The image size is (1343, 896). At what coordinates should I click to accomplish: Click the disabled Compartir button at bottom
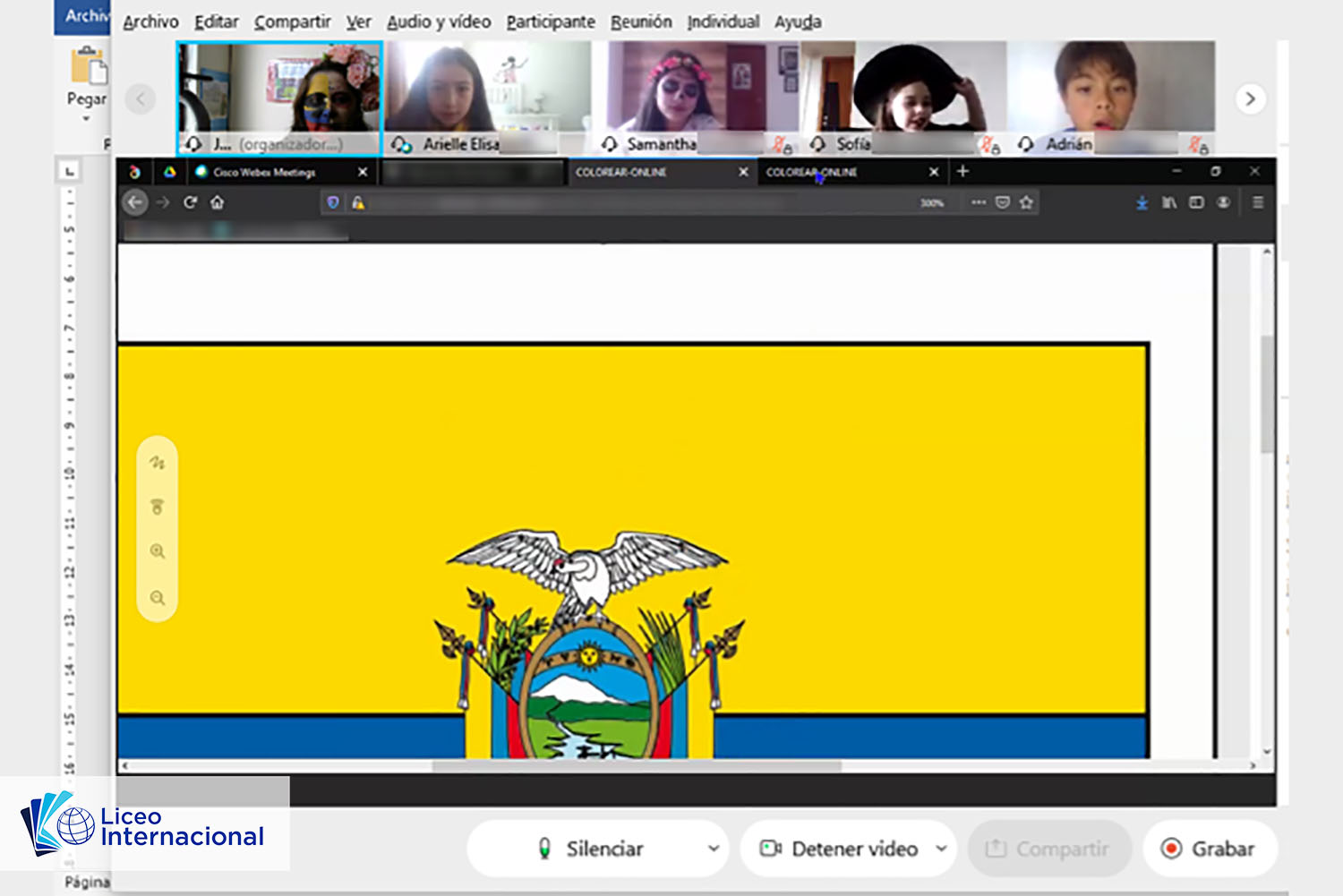point(1049,849)
